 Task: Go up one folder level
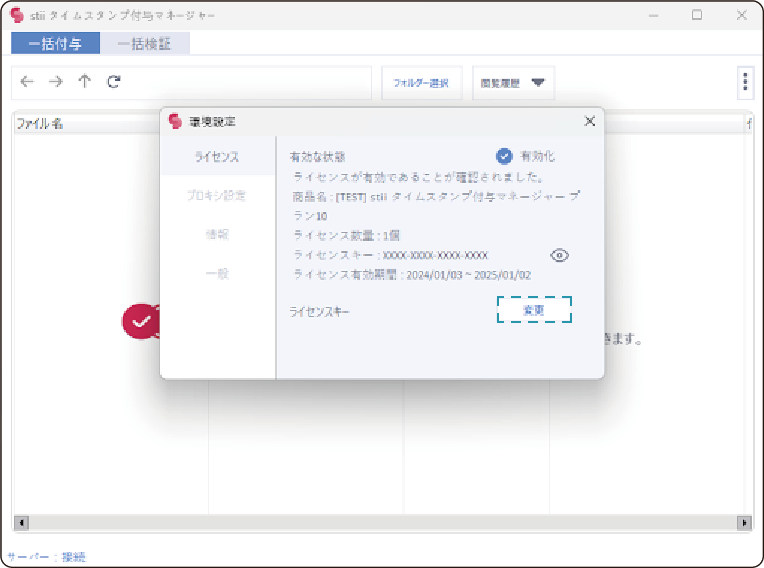(x=85, y=83)
